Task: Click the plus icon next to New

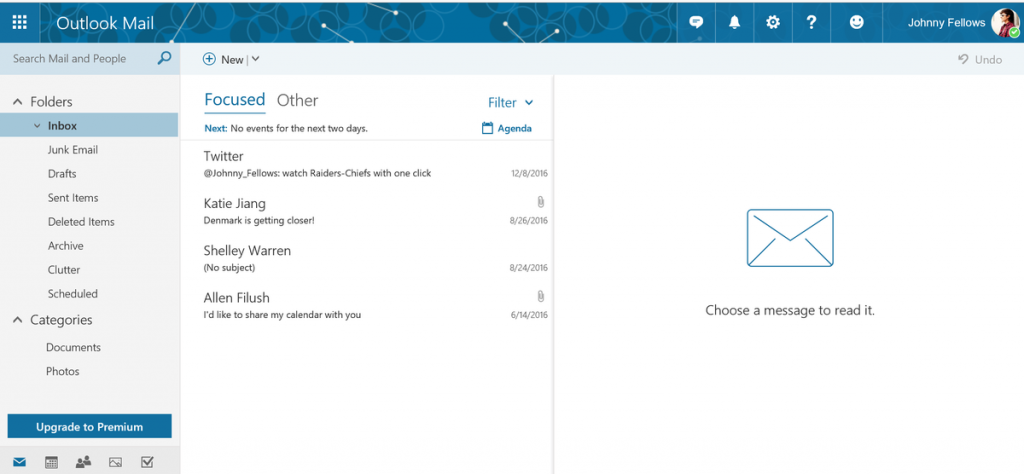Action: coord(209,59)
